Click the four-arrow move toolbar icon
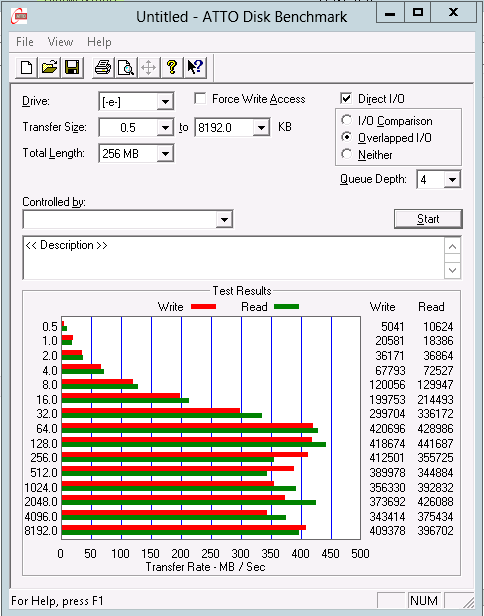The image size is (484, 616). pyautogui.click(x=148, y=67)
